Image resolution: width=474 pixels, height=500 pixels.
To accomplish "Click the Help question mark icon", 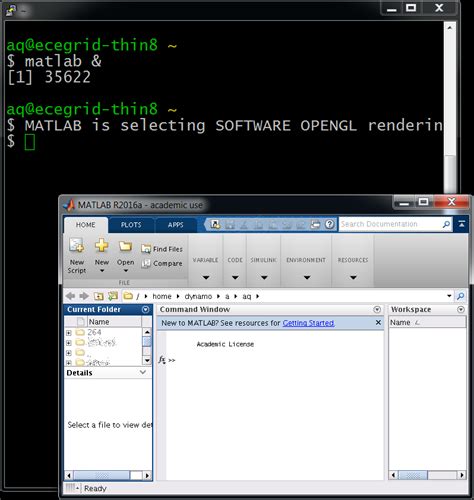I will pyautogui.click(x=330, y=224).
